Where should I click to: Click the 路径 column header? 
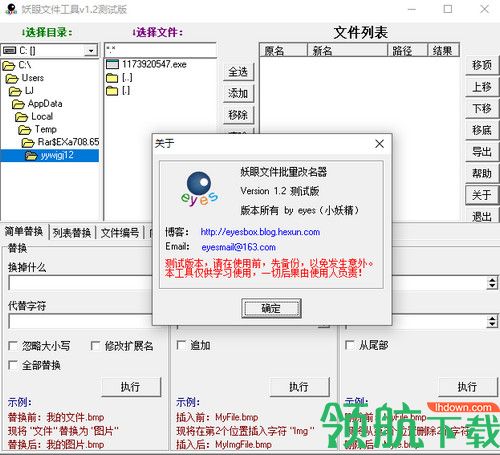coord(407,50)
